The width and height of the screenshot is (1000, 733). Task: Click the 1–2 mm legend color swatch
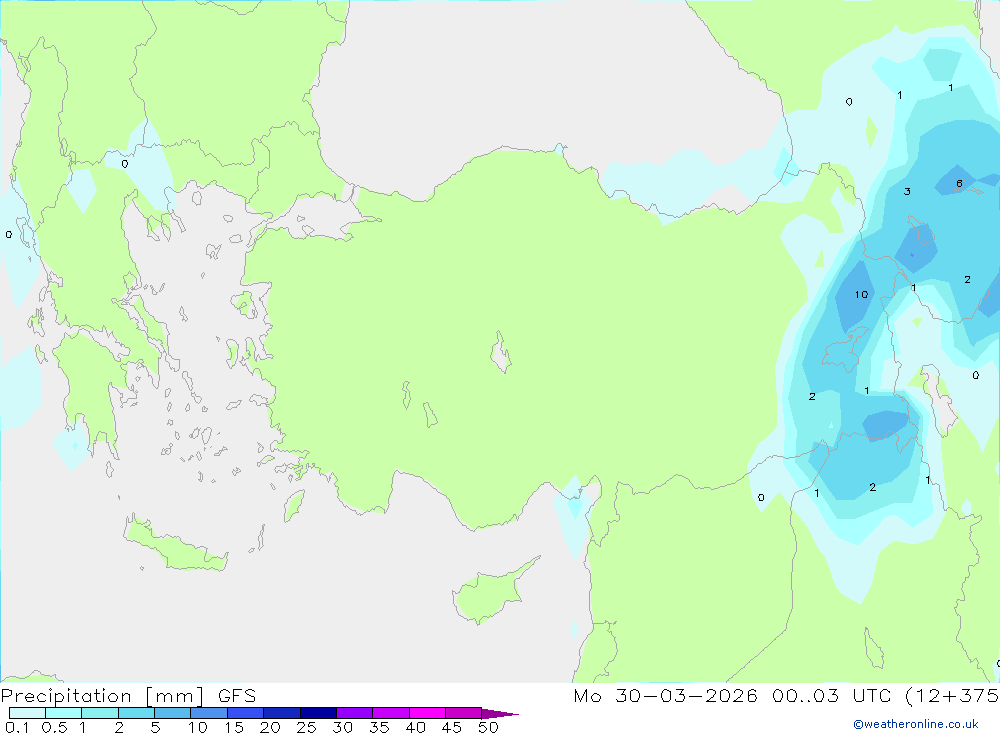pos(100,713)
